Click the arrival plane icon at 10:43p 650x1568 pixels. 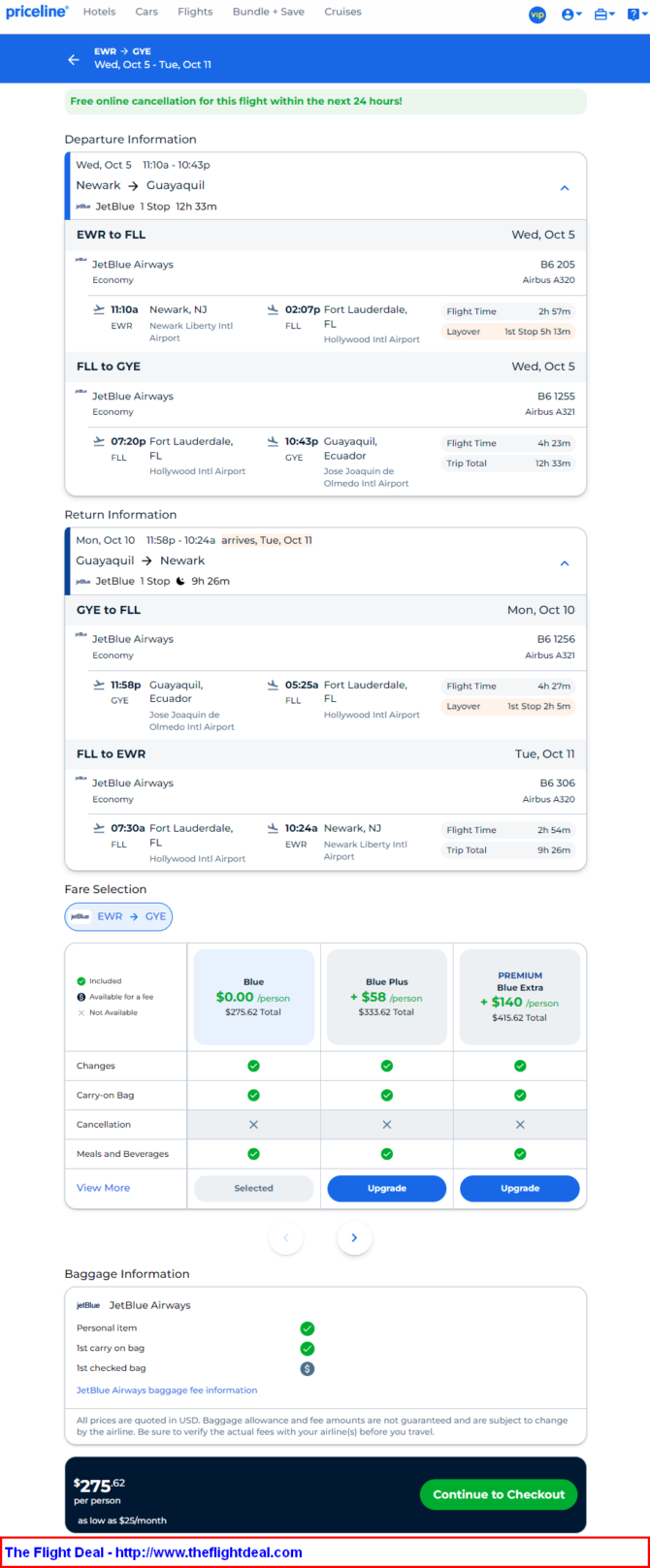[x=274, y=441]
